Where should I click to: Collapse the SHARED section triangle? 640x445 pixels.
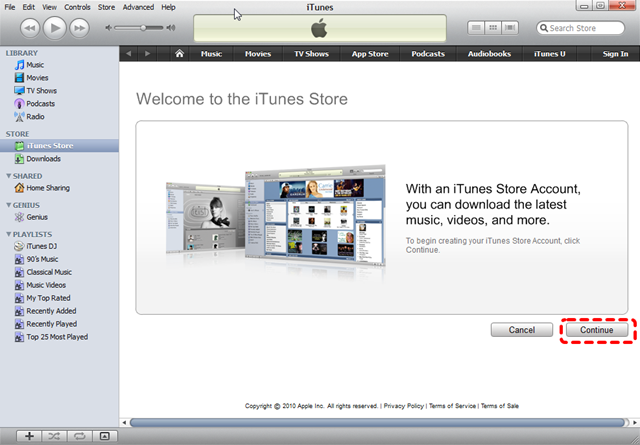pyautogui.click(x=8, y=176)
